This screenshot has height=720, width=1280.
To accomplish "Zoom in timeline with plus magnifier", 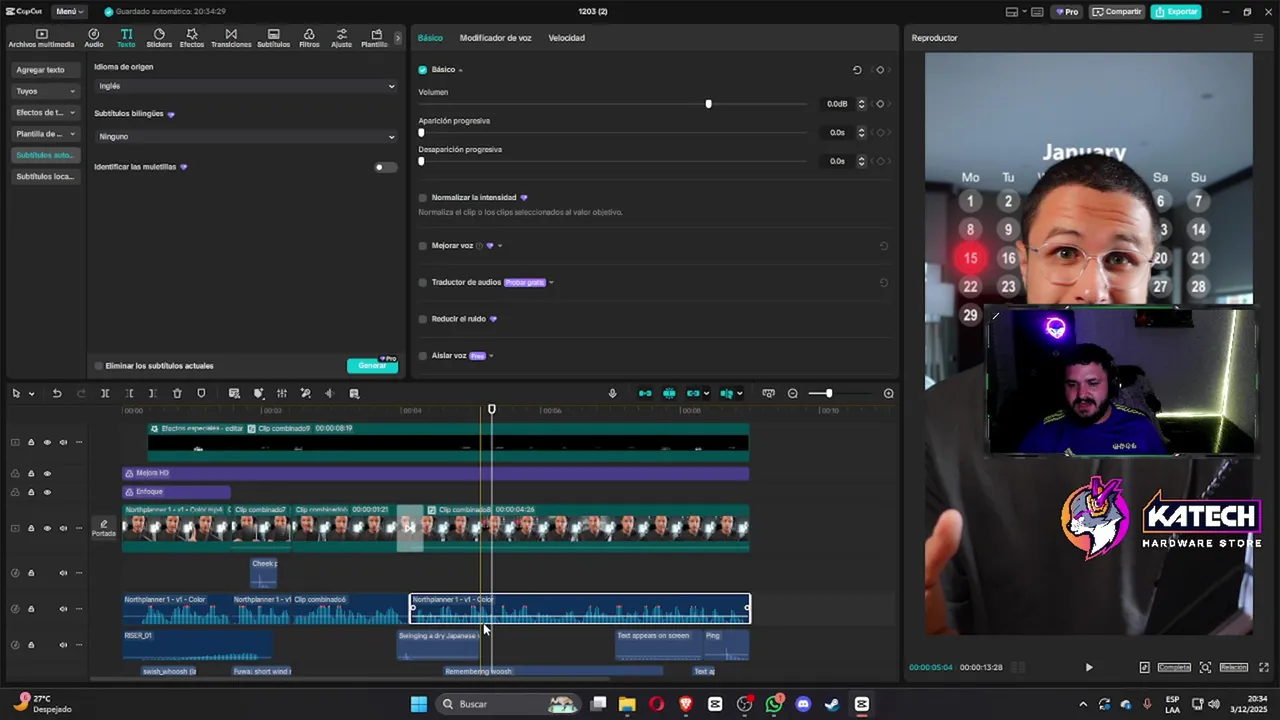I will point(889,394).
